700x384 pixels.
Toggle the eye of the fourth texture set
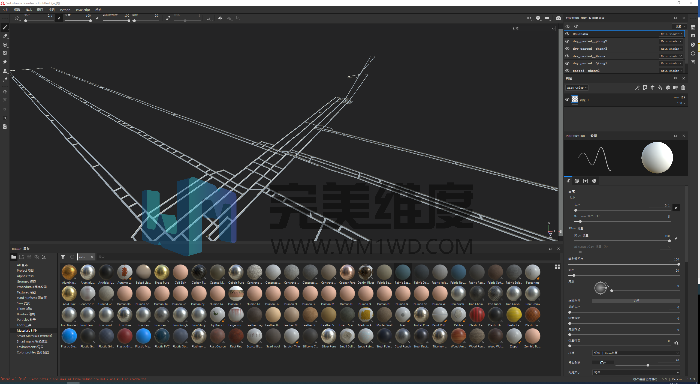tap(567, 56)
